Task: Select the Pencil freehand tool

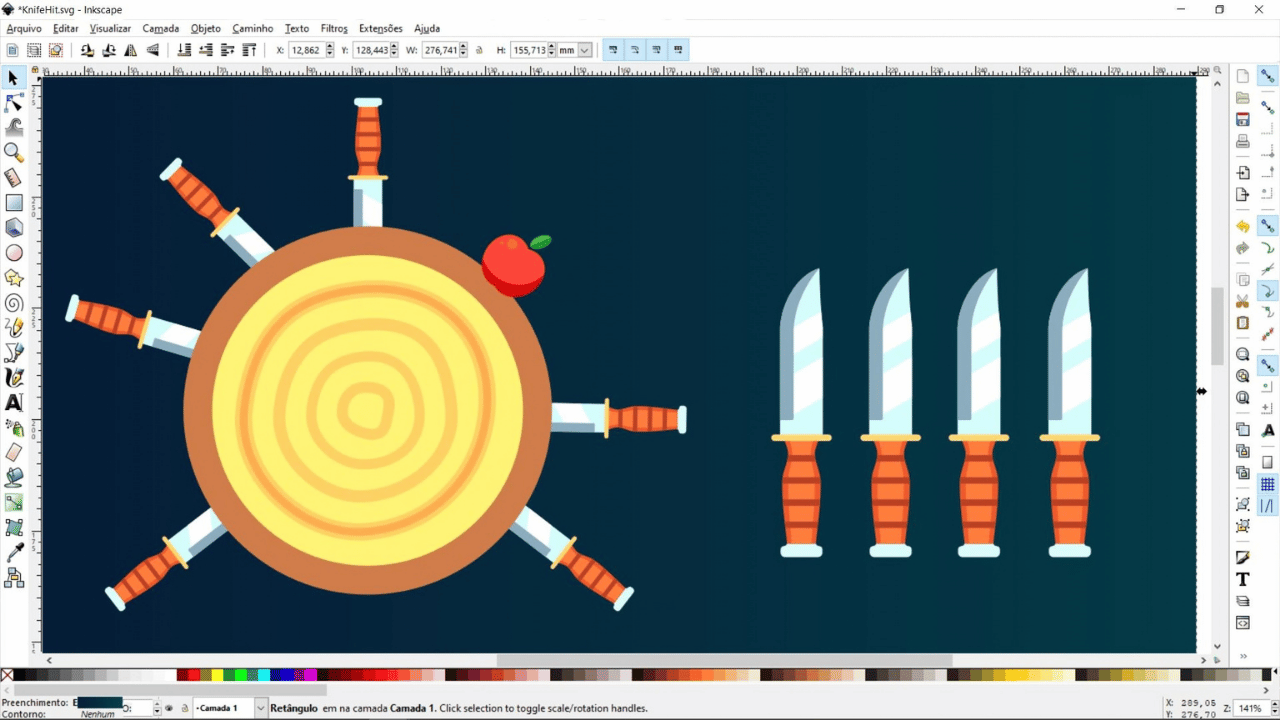Action: click(x=14, y=328)
